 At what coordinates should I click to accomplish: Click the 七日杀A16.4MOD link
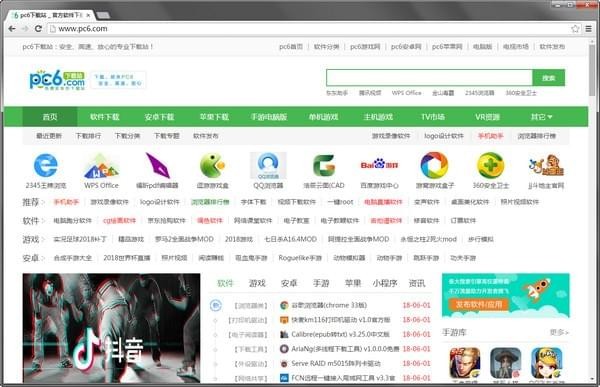290,239
